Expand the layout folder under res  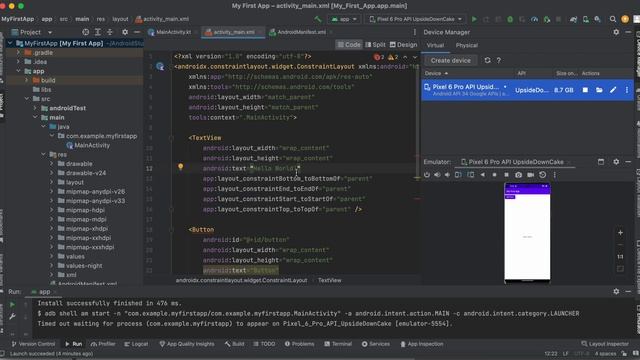(x=51, y=182)
